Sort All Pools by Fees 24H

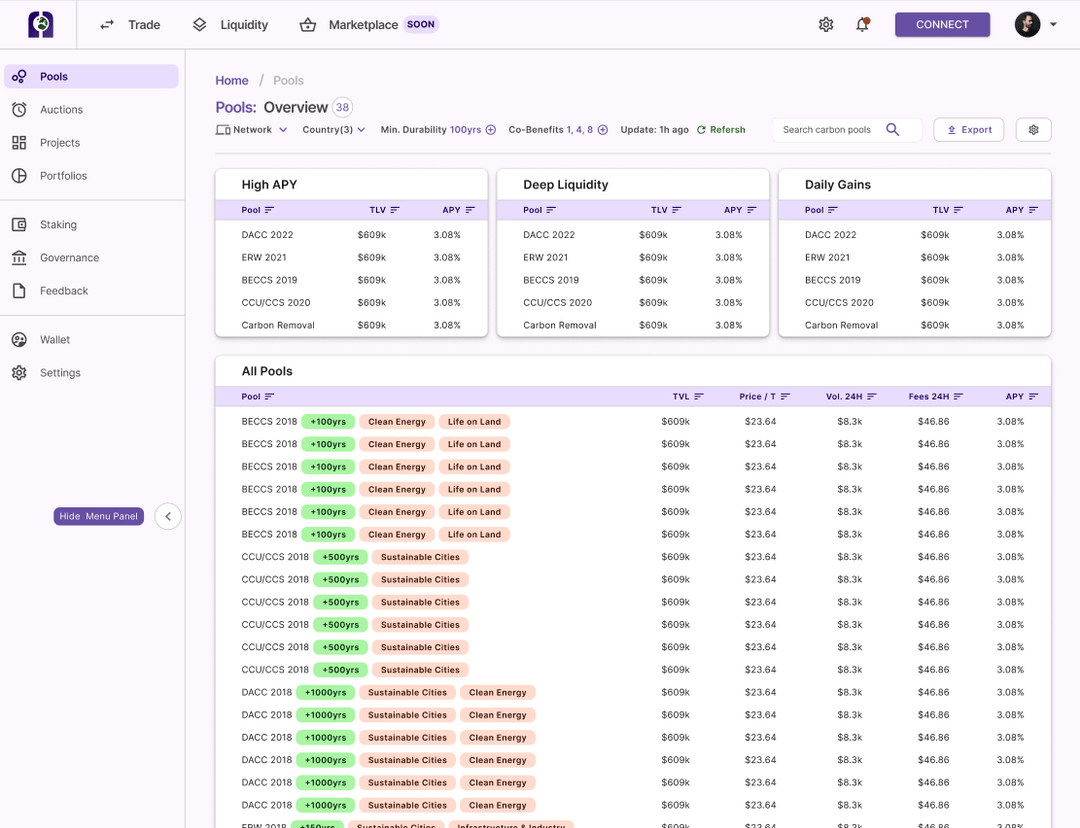pyautogui.click(x=936, y=397)
